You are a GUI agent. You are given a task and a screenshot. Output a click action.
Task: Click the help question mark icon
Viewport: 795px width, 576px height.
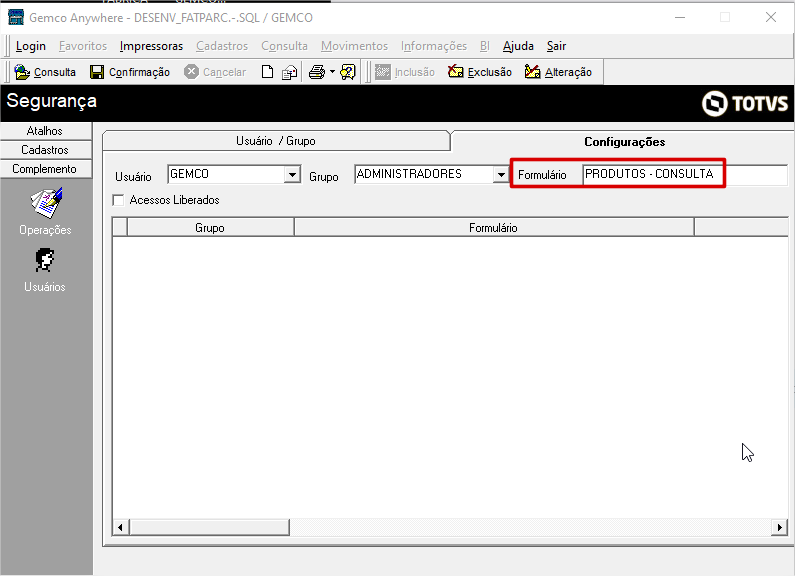(x=348, y=72)
